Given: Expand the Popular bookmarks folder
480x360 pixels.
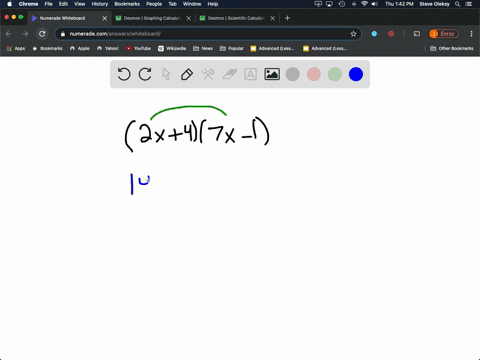Looking at the screenshot, I should pyautogui.click(x=232, y=48).
